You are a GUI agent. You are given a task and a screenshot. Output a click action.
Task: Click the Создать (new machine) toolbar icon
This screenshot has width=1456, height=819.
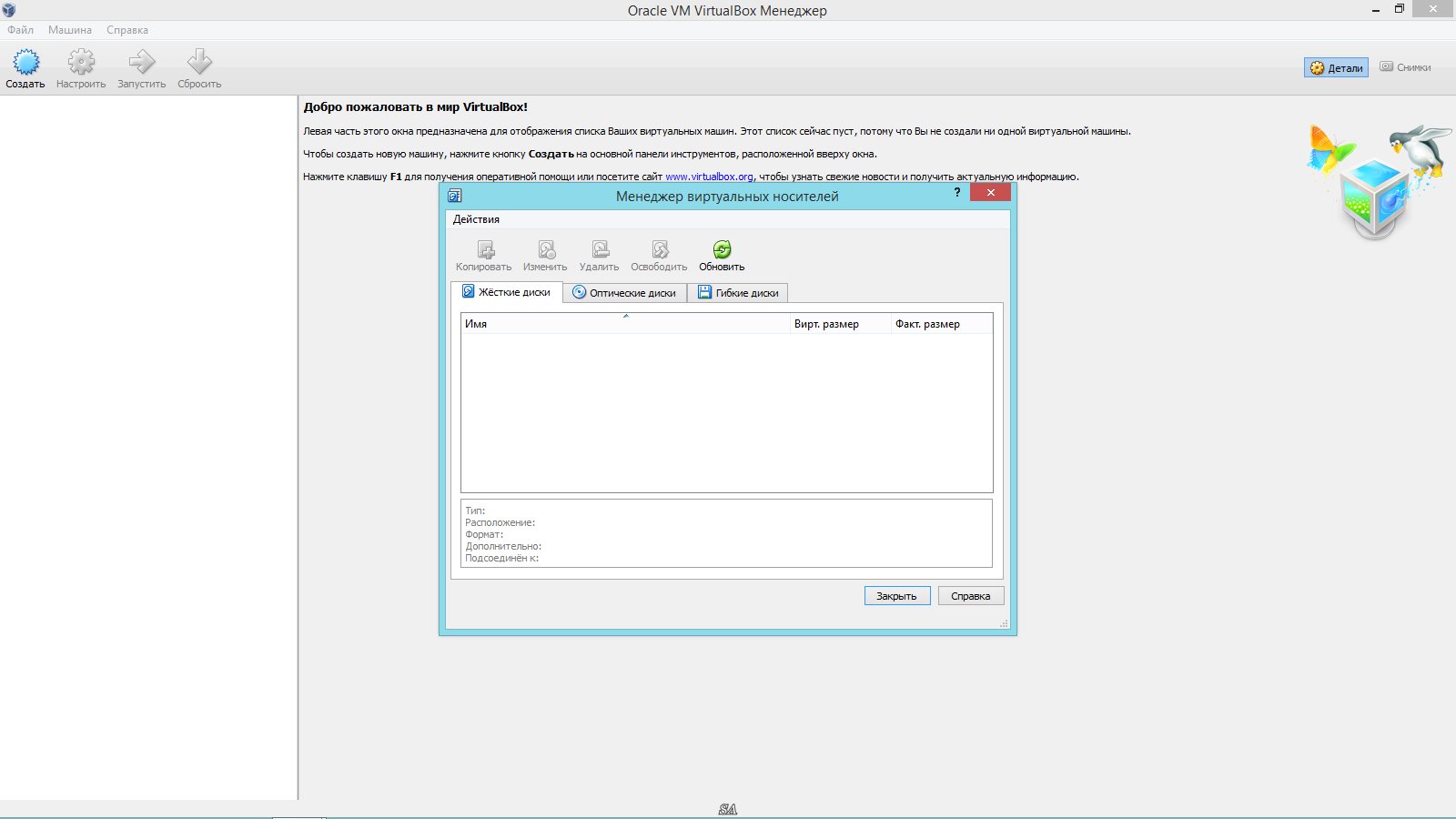[x=25, y=62]
